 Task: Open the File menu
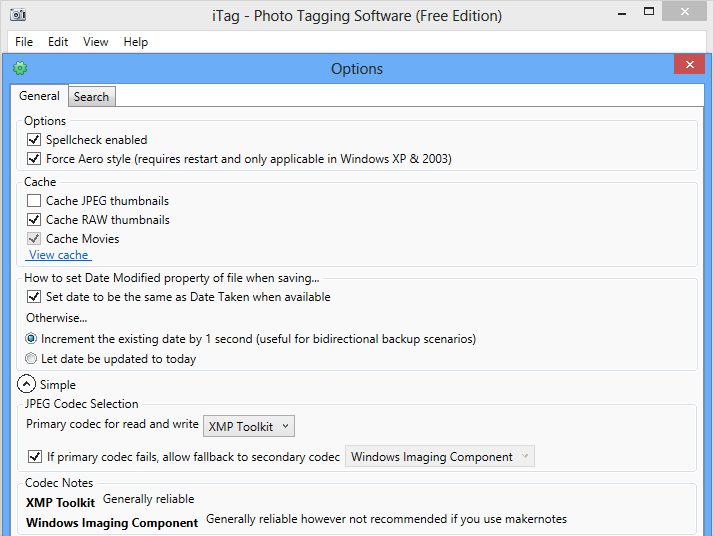point(24,42)
